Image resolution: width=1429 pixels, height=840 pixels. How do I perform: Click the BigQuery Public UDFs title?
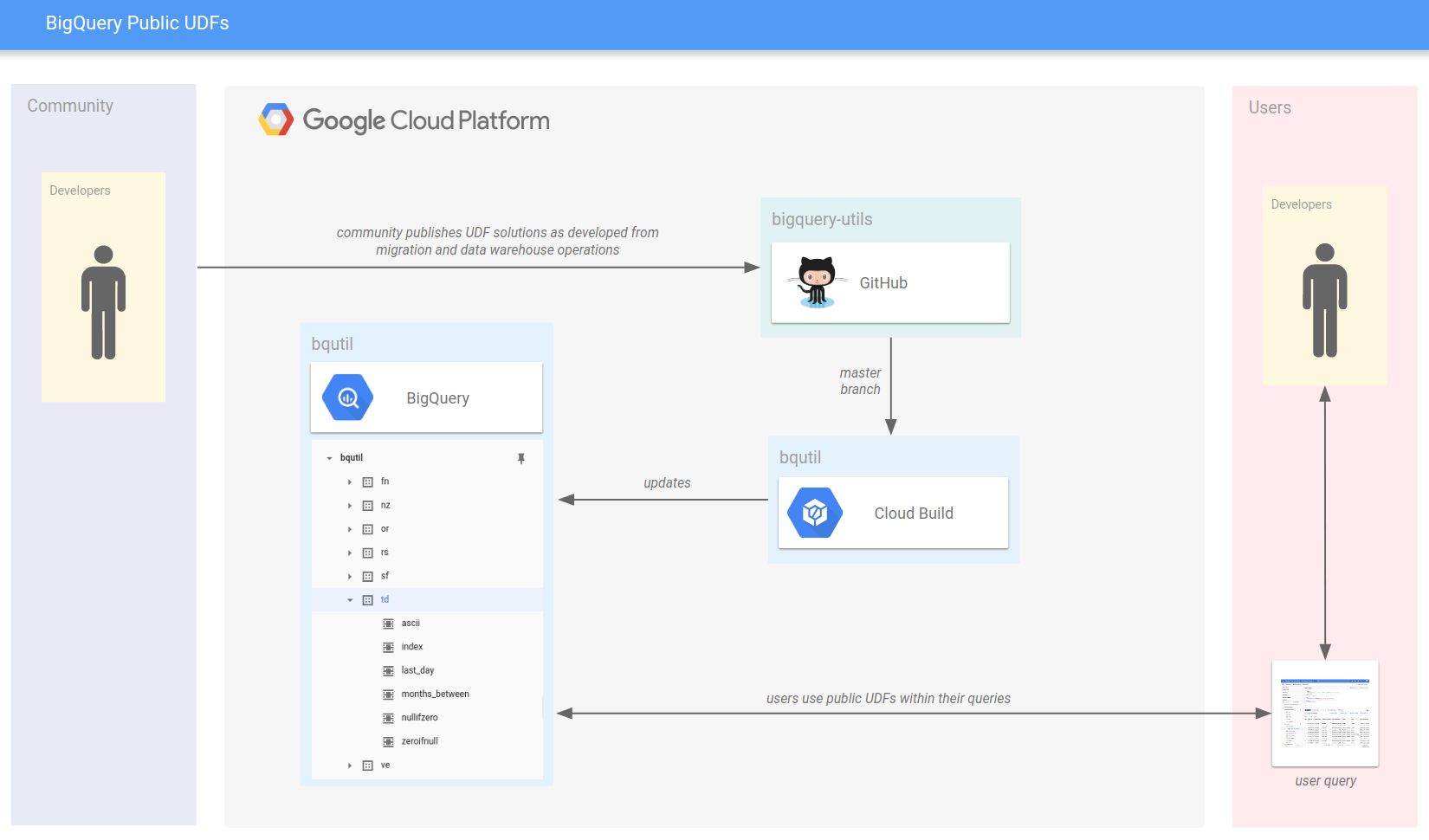138,23
